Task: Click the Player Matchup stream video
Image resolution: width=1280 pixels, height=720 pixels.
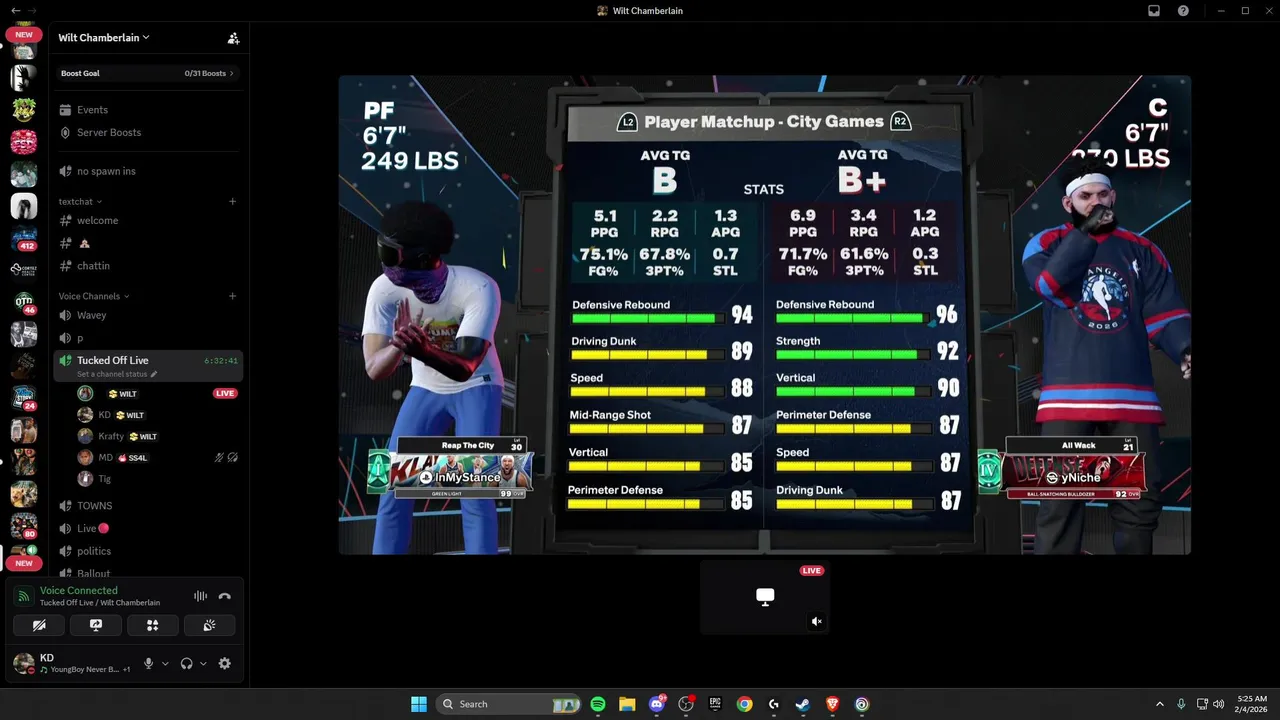Action: (764, 315)
